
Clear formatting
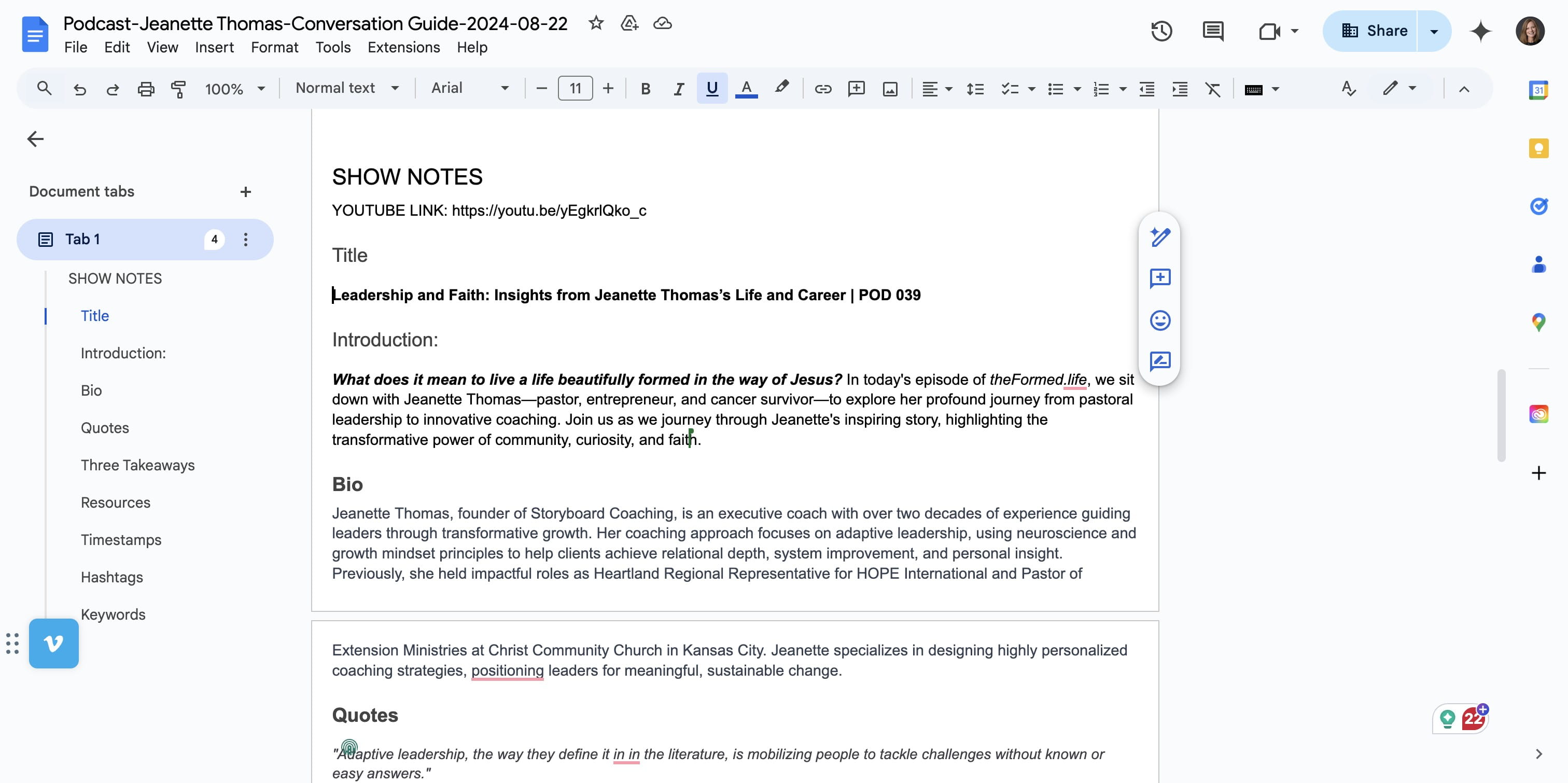pyautogui.click(x=1213, y=89)
